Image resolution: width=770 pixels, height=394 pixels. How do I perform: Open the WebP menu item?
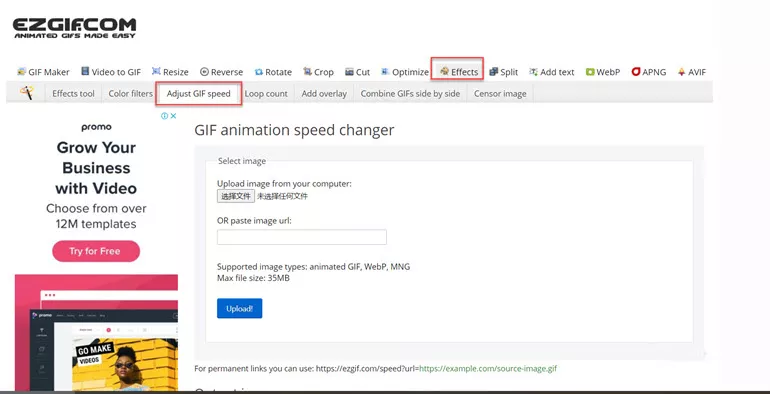(x=603, y=72)
